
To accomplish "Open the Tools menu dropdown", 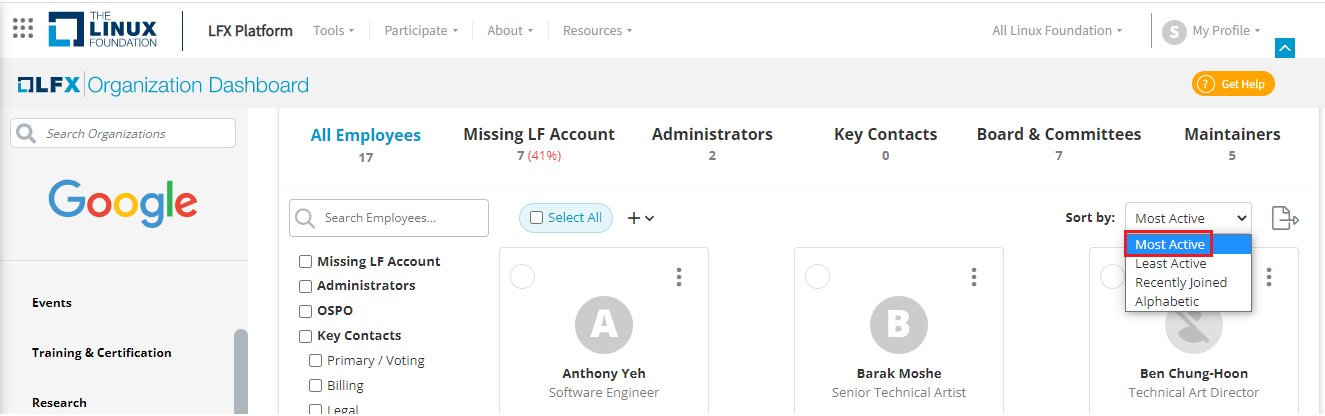I will click(x=334, y=31).
